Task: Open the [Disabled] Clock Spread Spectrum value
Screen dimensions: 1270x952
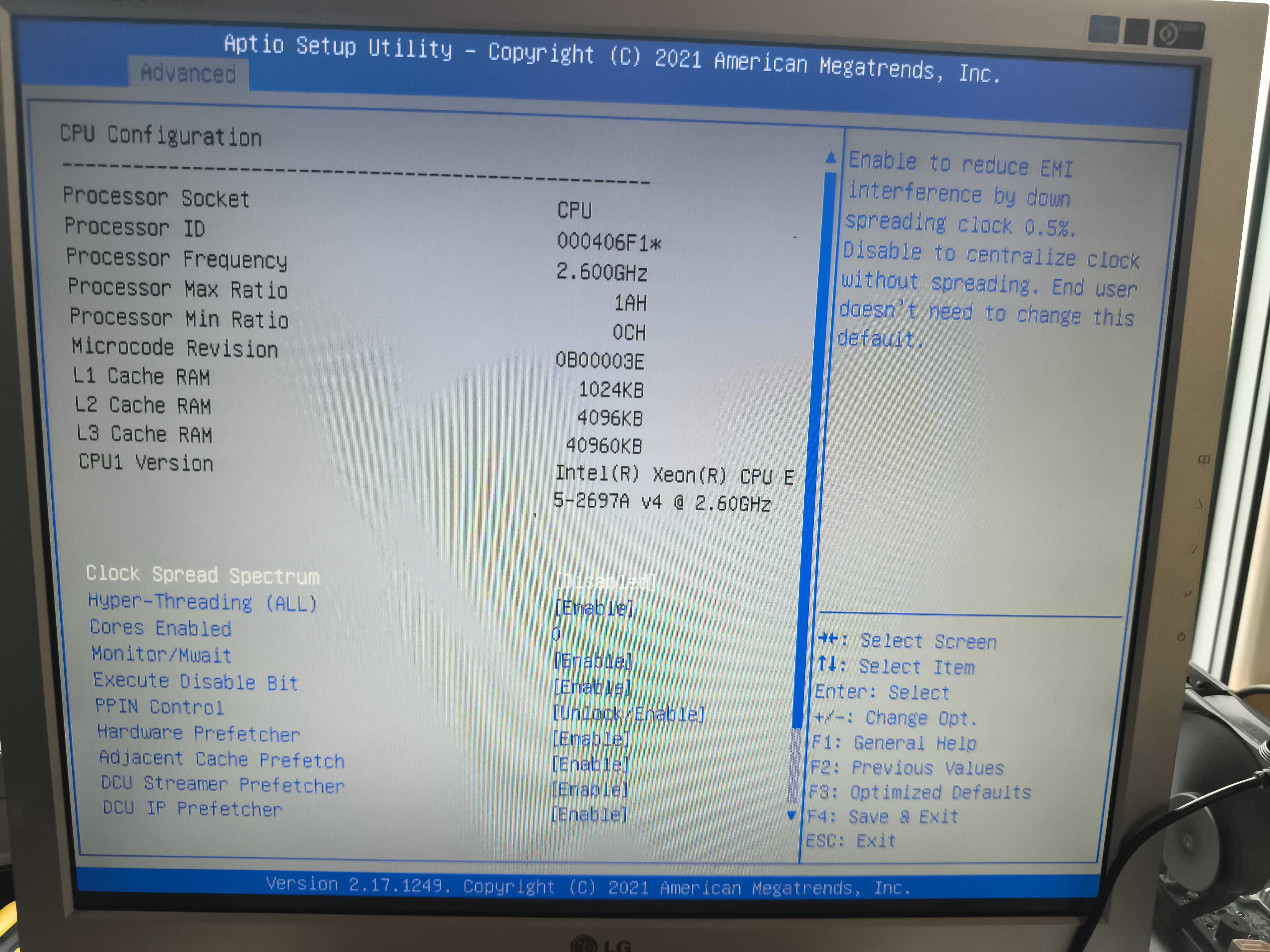Action: pos(605,581)
